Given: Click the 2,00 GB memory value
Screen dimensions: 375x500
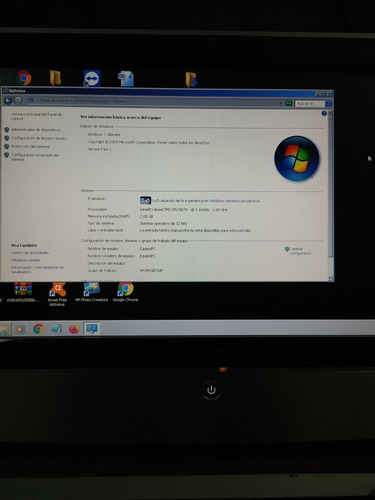Looking at the screenshot, I should [x=146, y=217].
